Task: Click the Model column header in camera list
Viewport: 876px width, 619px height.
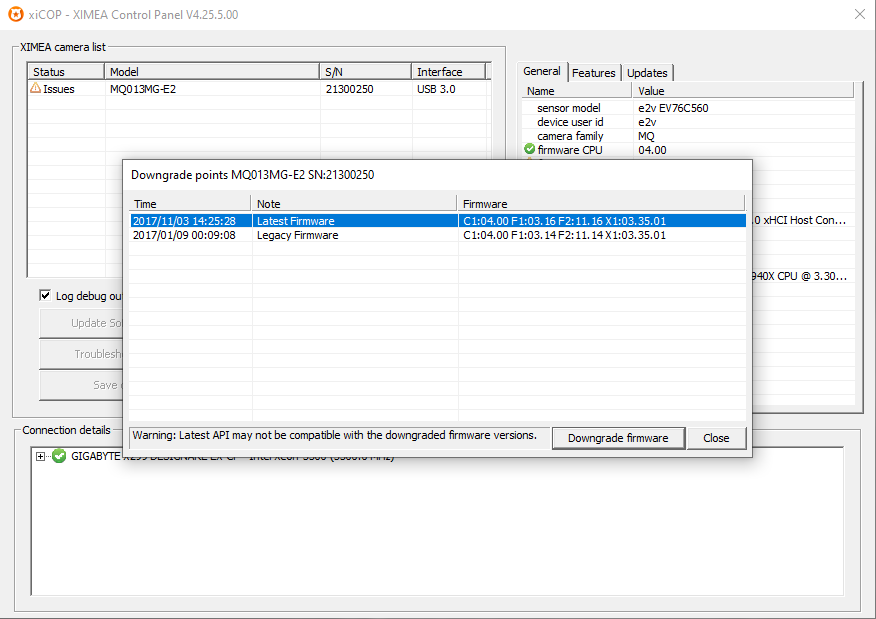Action: (212, 72)
